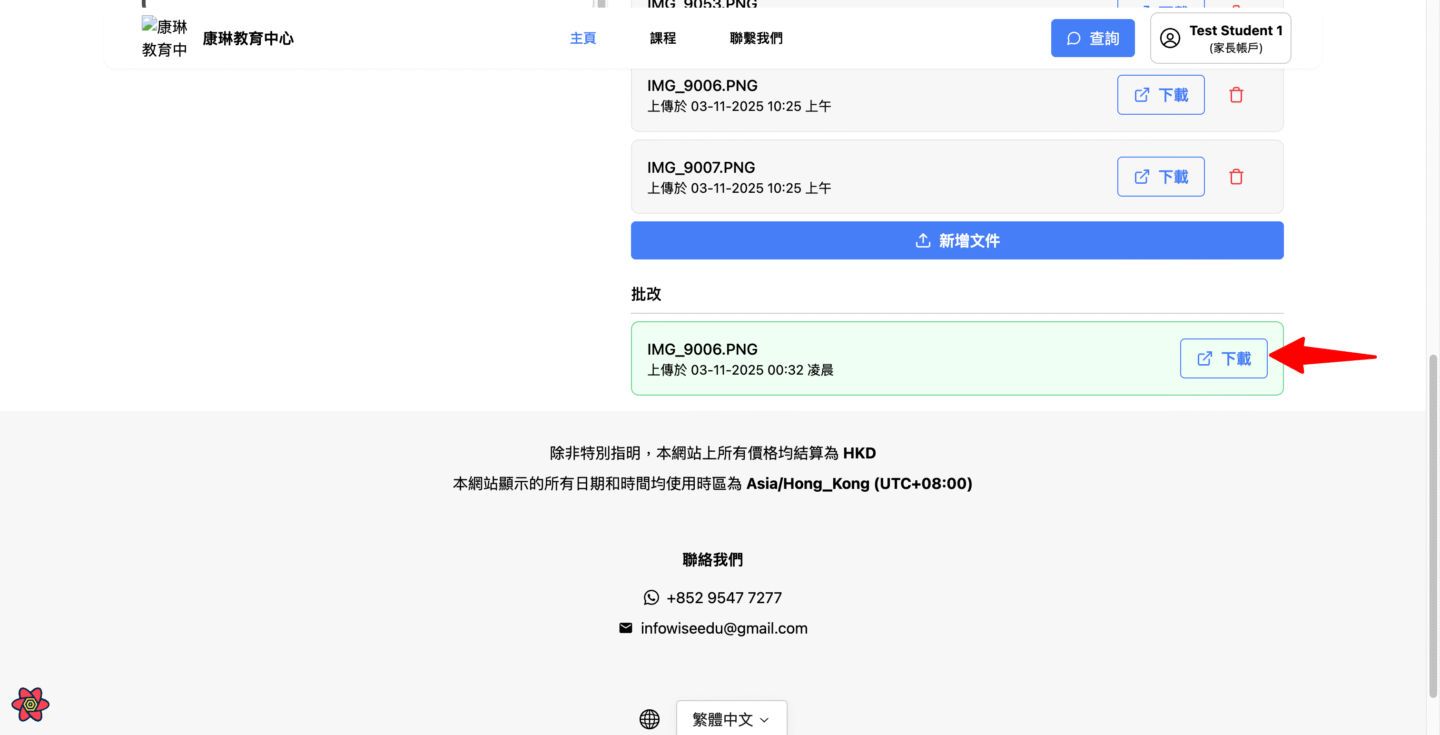Viewport: 1440px width, 735px height.
Task: Open the flower-shaped devtools icon at bottom left
Action: click(x=31, y=704)
